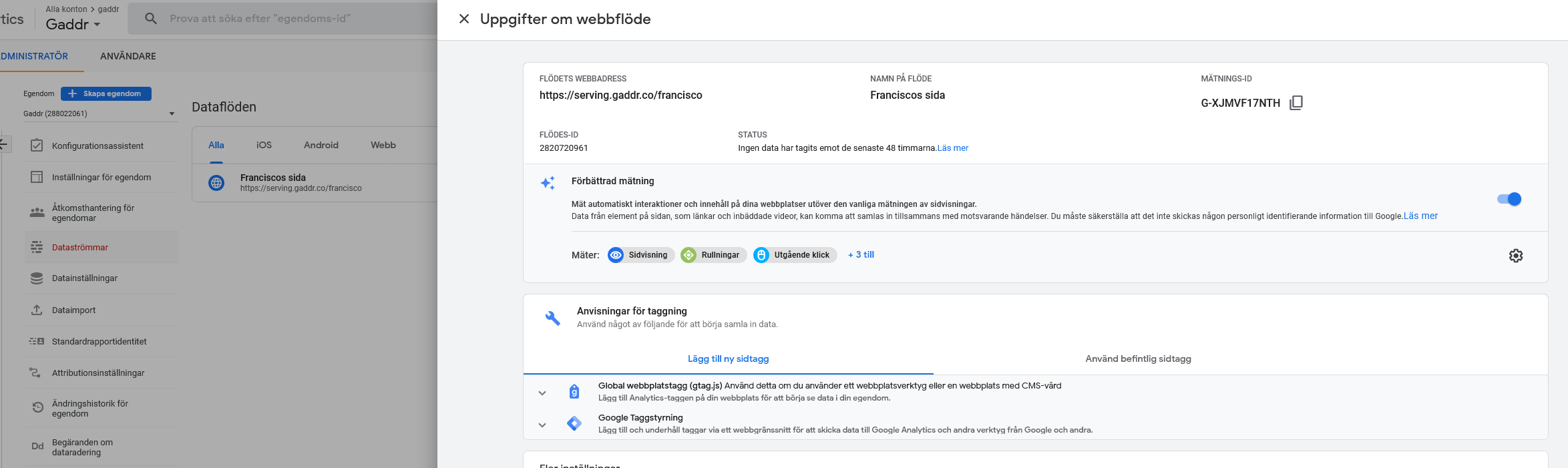This screenshot has width=1568, height=468.
Task: Click the Google Taggstyrning diamond icon
Action: point(574,423)
